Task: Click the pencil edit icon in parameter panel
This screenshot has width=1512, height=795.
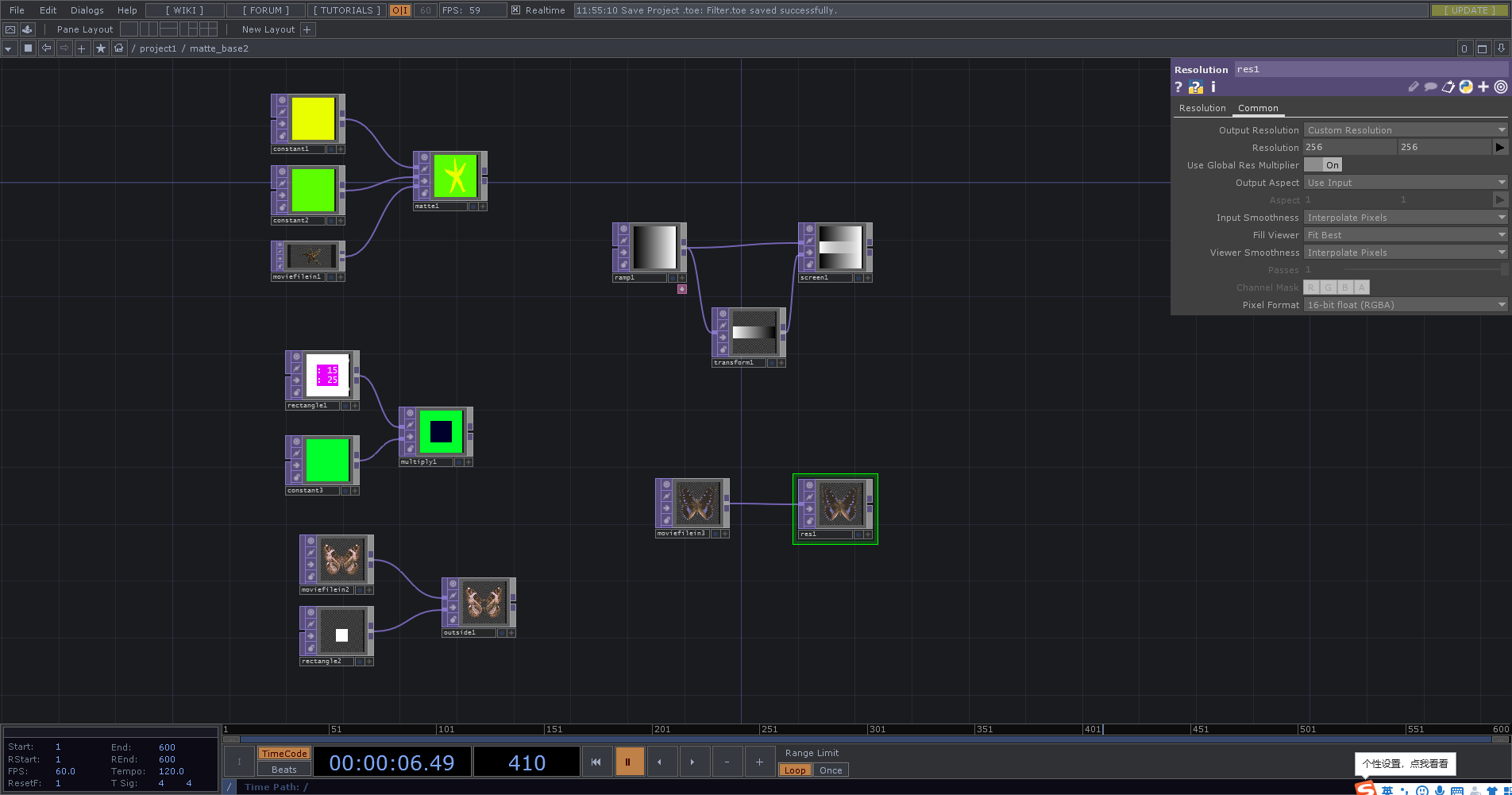Action: [1414, 87]
